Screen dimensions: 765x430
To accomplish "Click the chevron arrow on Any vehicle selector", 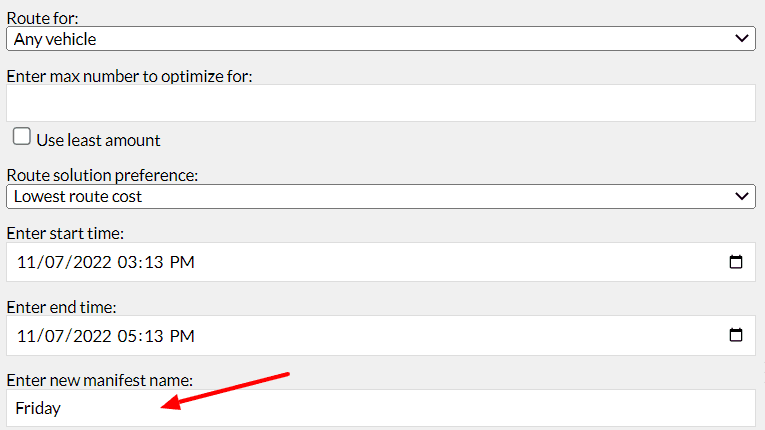I will click(x=742, y=39).
